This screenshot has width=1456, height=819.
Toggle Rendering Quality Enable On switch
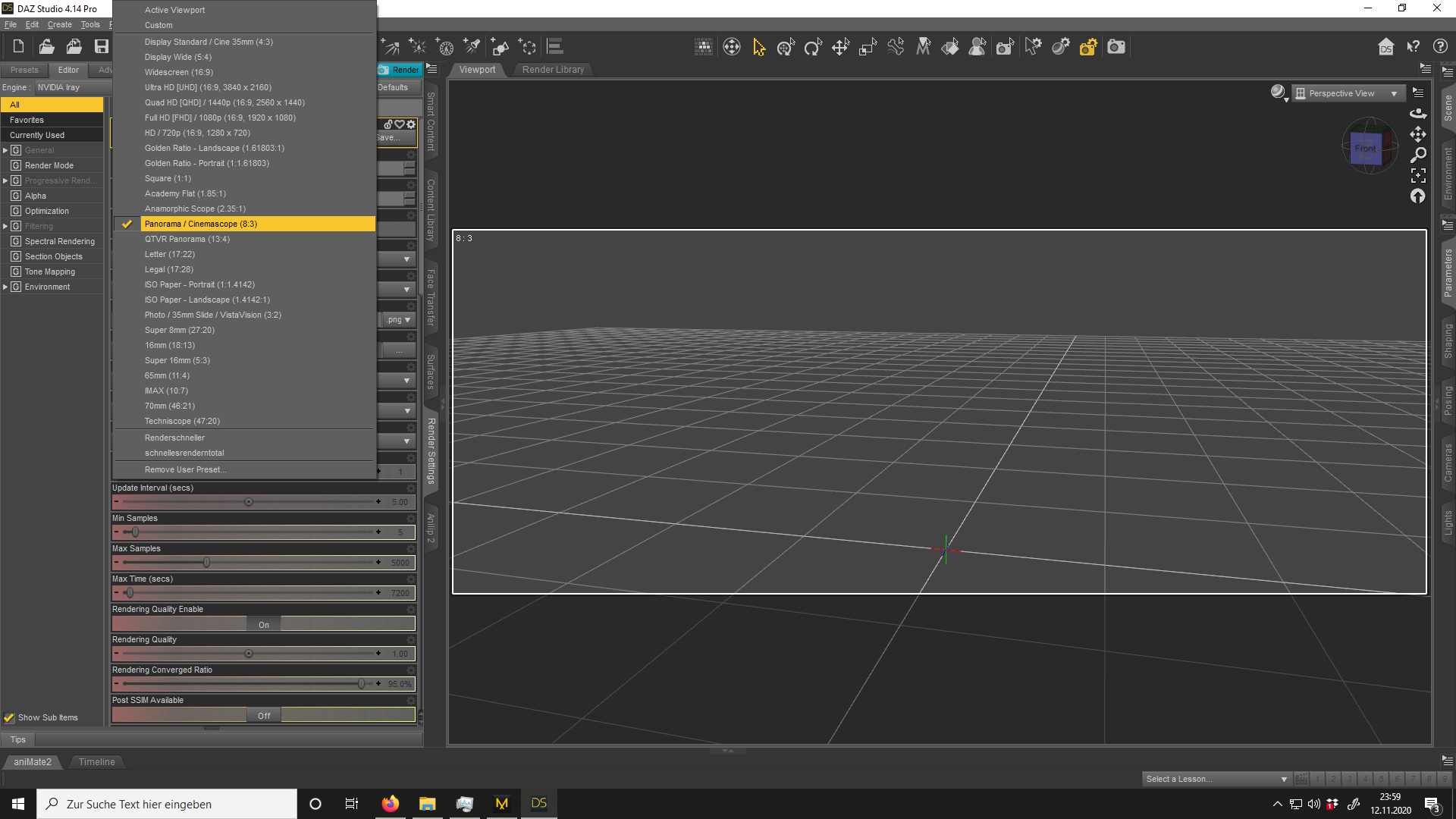pyautogui.click(x=263, y=624)
